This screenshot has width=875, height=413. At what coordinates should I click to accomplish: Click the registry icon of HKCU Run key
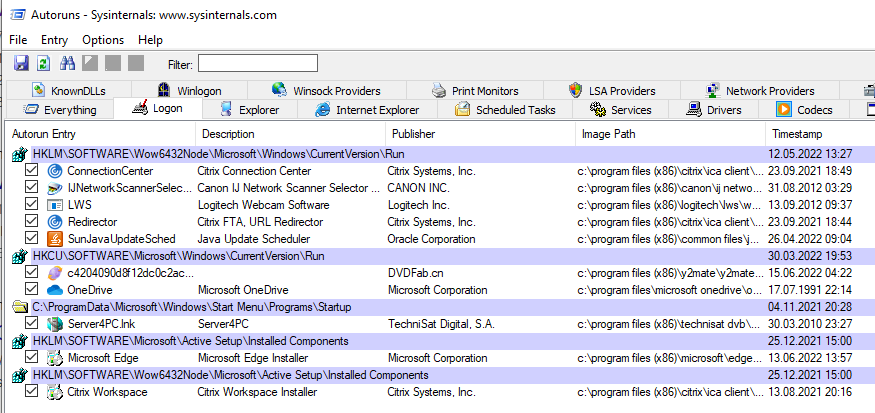pos(20,256)
